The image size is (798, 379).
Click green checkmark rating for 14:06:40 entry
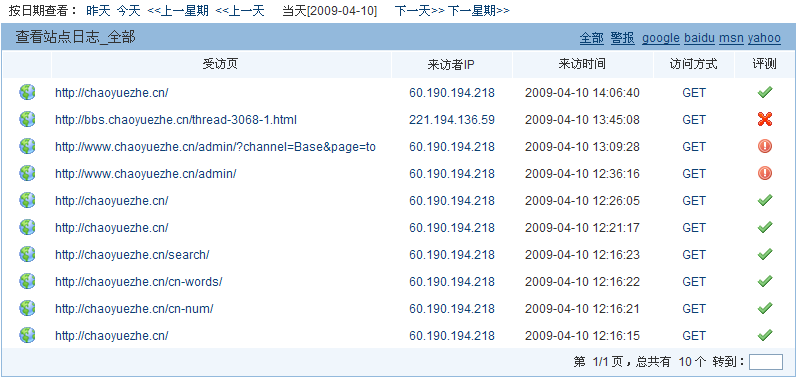[764, 92]
